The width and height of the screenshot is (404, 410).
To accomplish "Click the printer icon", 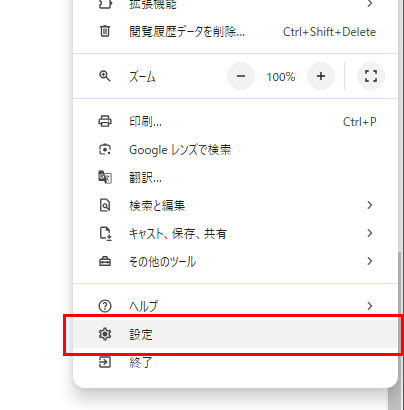I will (105, 121).
